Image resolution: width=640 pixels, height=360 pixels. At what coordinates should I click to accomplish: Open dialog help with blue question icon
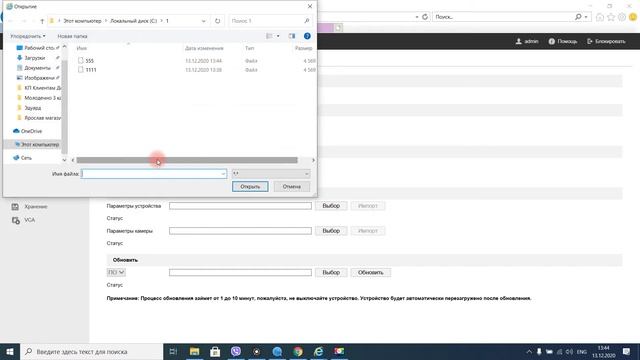(307, 36)
